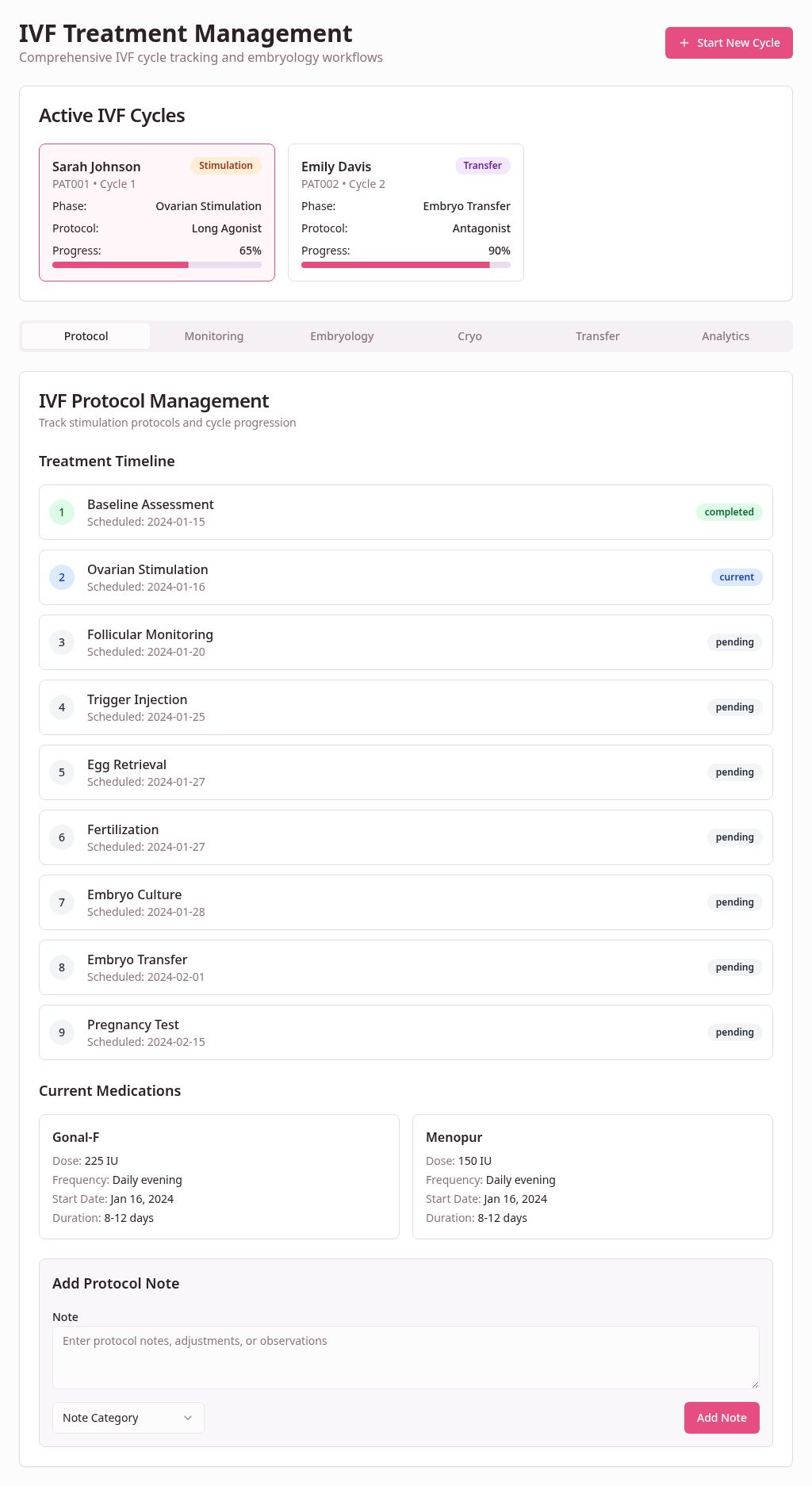The width and height of the screenshot is (812, 1486).
Task: Click Sarah Johnson's 65% progress bar
Action: (x=157, y=265)
